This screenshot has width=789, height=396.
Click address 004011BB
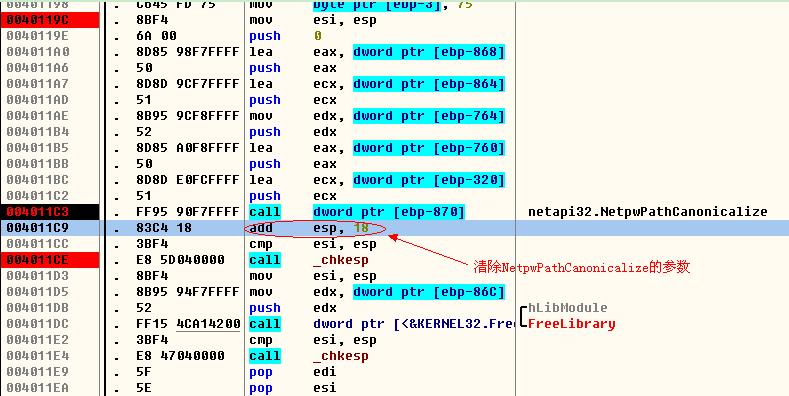(x=38, y=164)
